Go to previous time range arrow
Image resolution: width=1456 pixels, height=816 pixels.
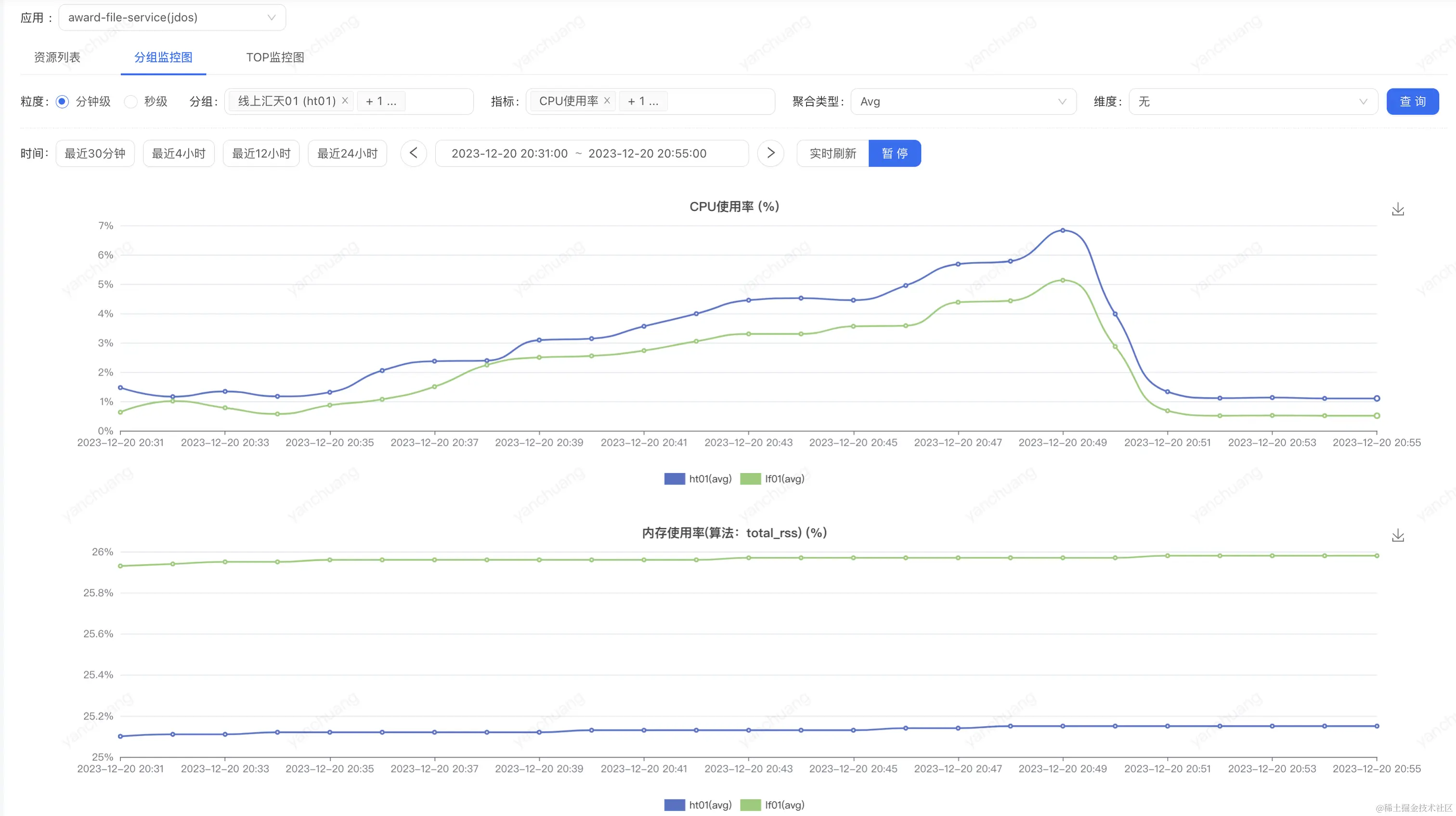tap(413, 153)
